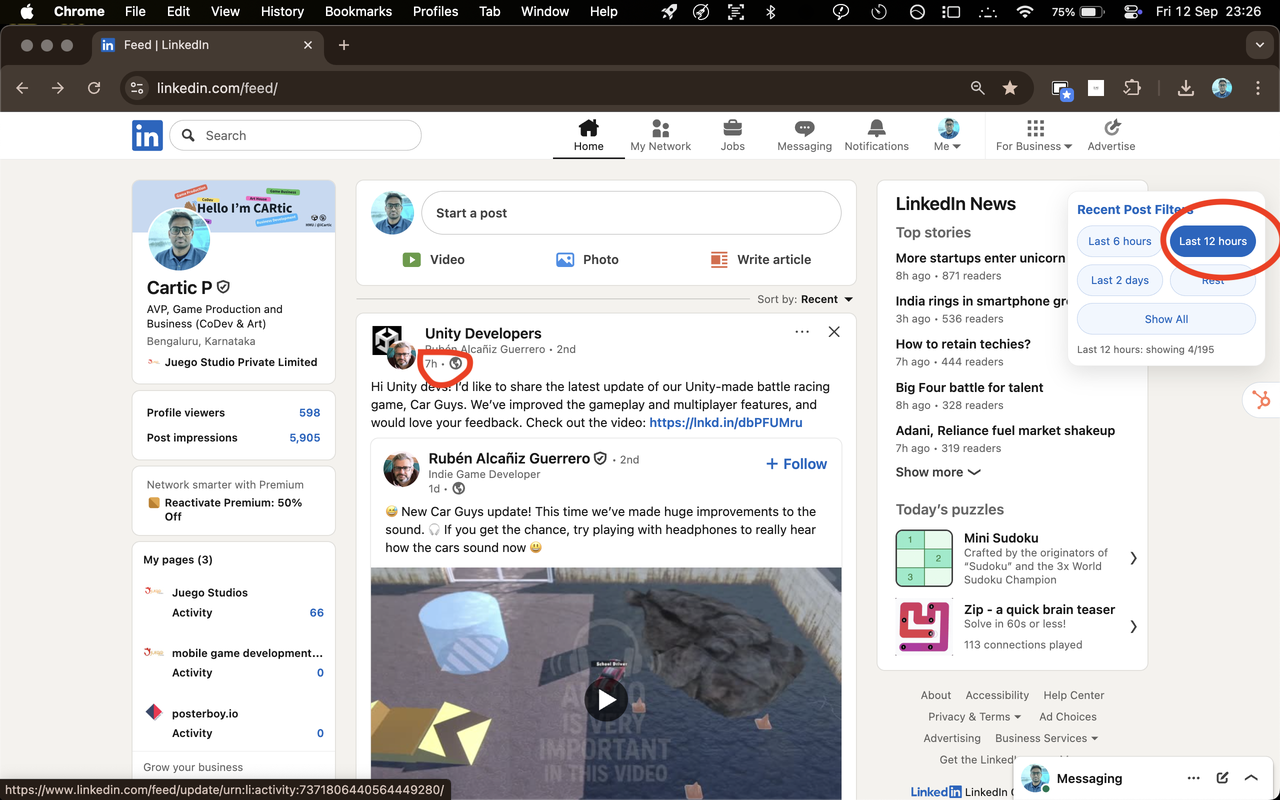This screenshot has width=1280, height=800.
Task: Focus the LinkedIn Search field
Action: [295, 135]
